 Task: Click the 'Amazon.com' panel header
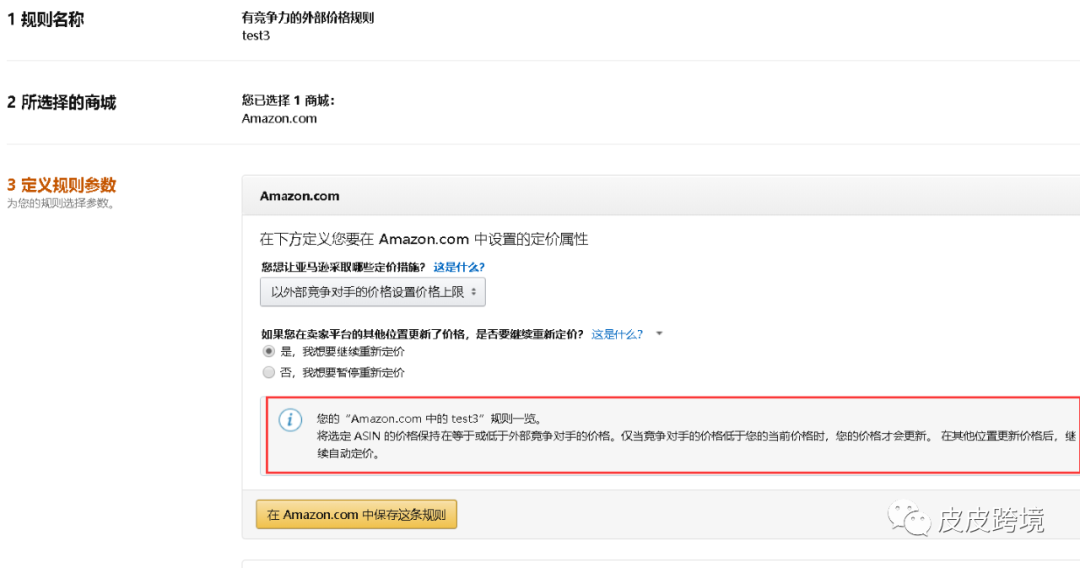pyautogui.click(x=300, y=196)
